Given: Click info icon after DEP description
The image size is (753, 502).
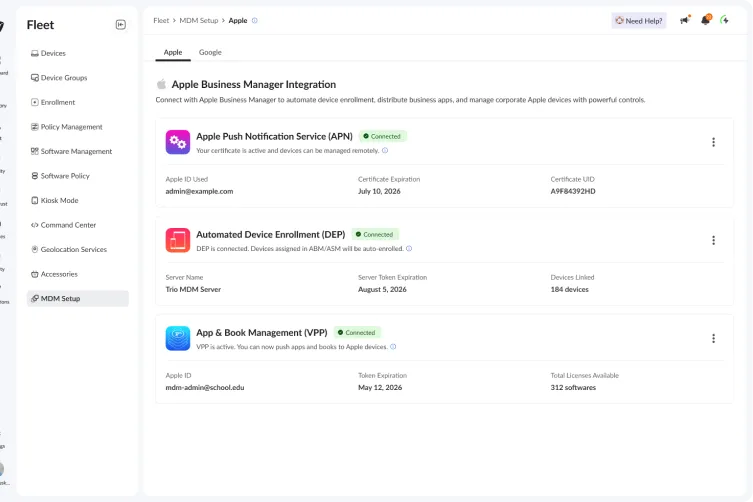Looking at the screenshot, I should pos(409,249).
